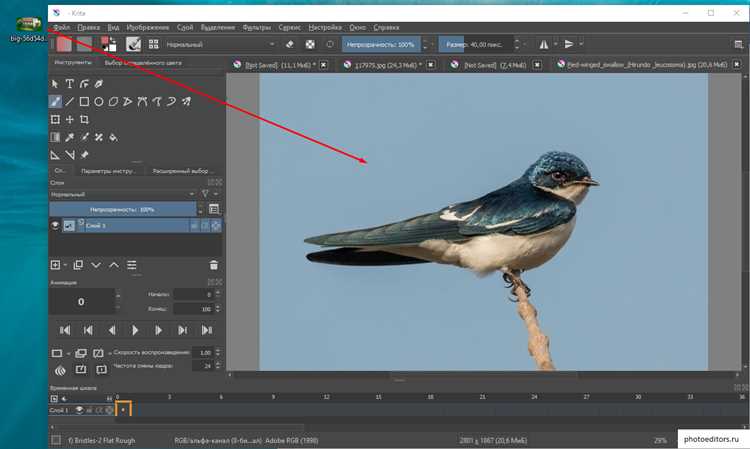Select the Ellipse tool
750x449 pixels.
tap(99, 101)
